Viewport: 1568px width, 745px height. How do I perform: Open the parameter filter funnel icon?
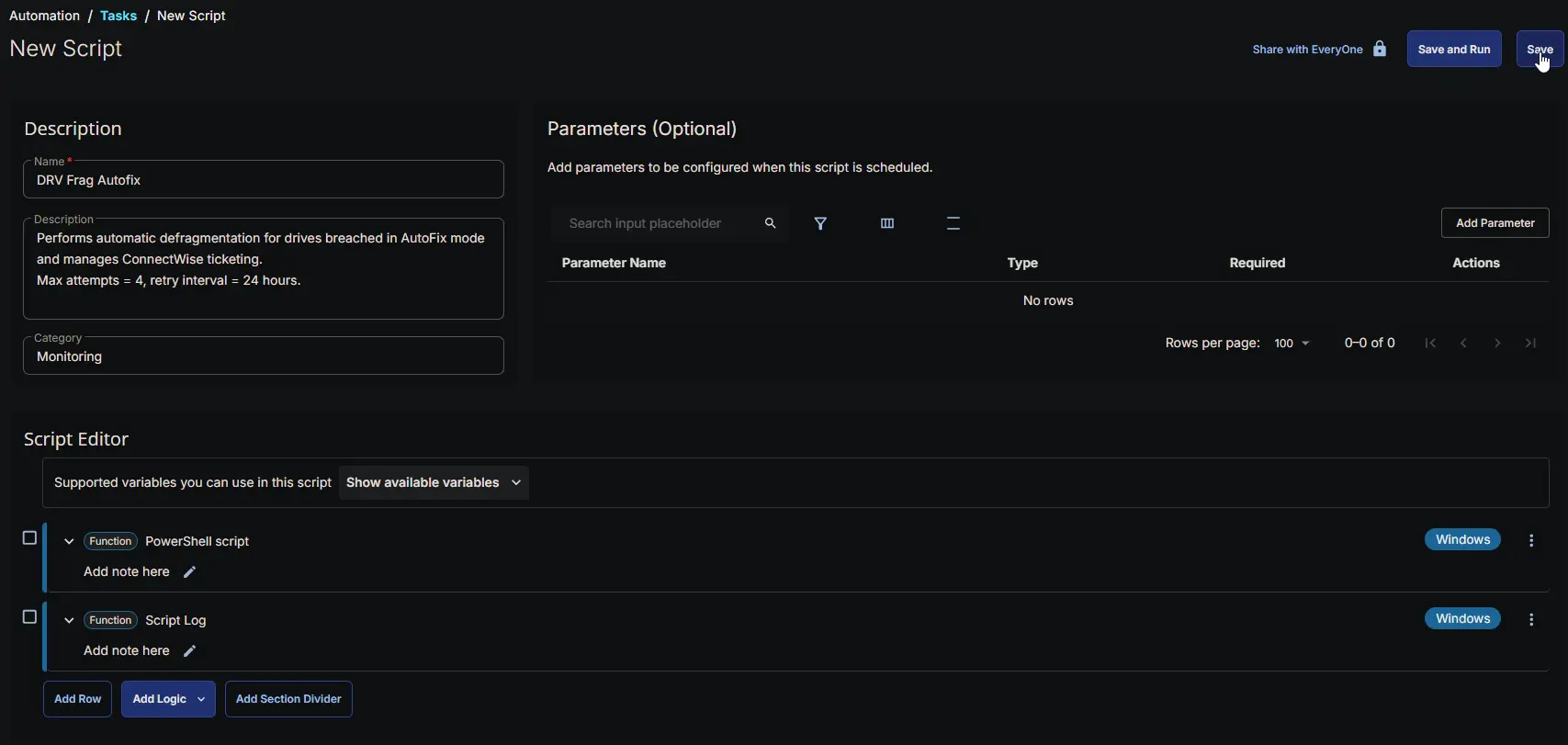[x=821, y=223]
